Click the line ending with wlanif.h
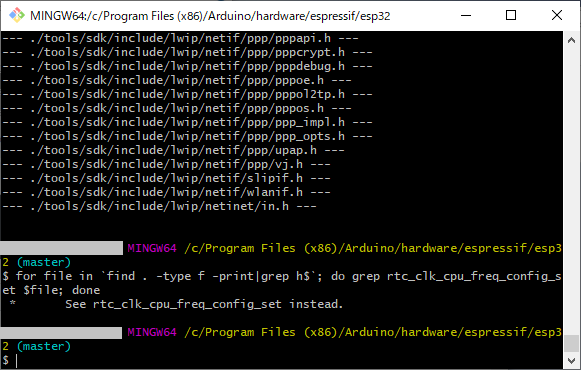This screenshot has height=370, width=581. [166, 192]
